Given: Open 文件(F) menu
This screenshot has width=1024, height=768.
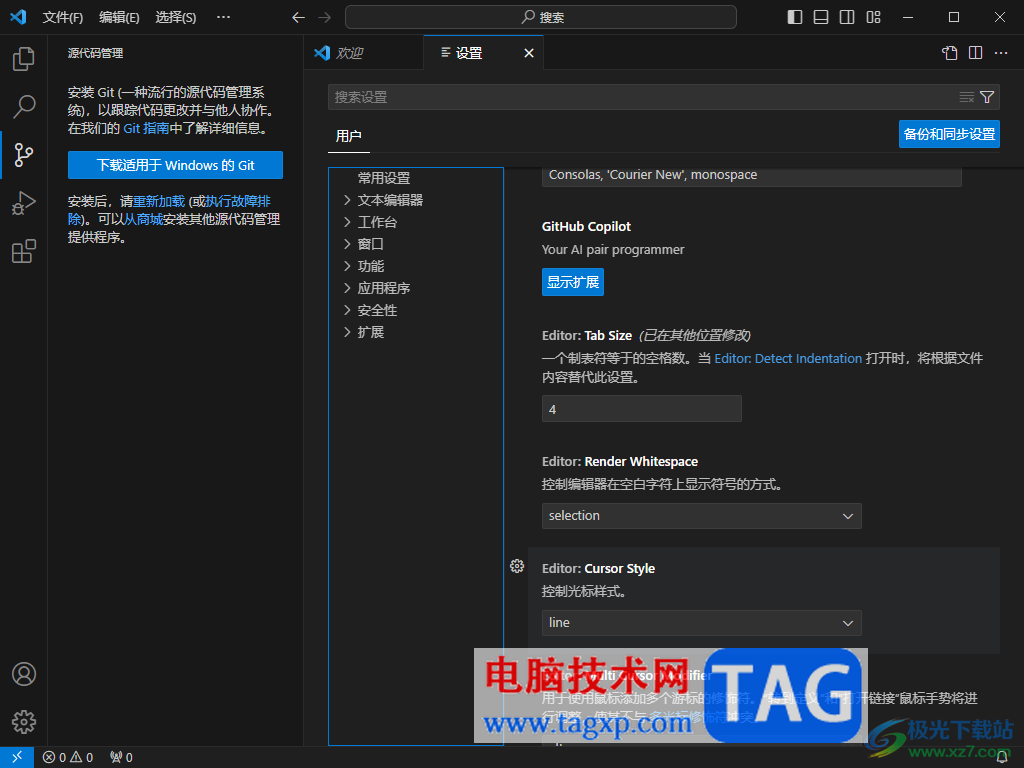Looking at the screenshot, I should click(63, 18).
